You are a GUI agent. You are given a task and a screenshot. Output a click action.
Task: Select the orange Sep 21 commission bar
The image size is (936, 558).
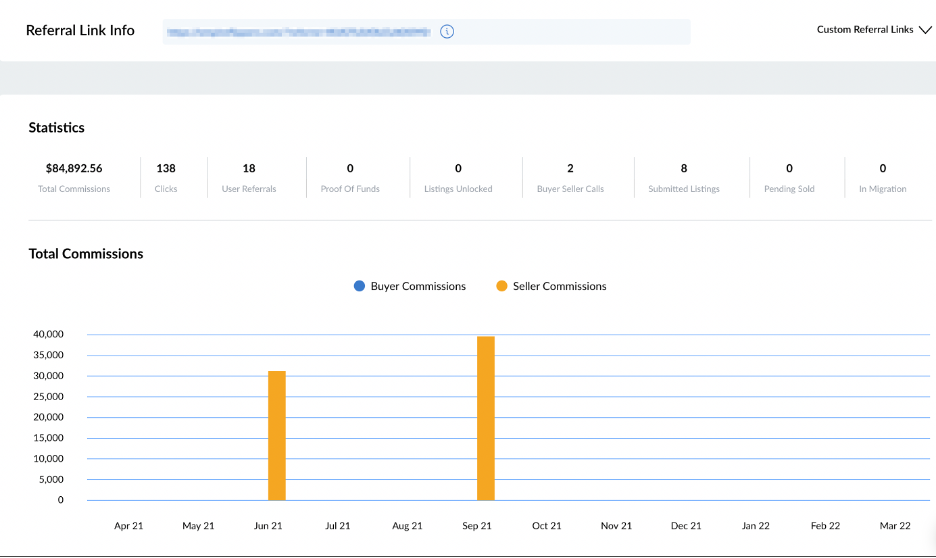tap(486, 418)
